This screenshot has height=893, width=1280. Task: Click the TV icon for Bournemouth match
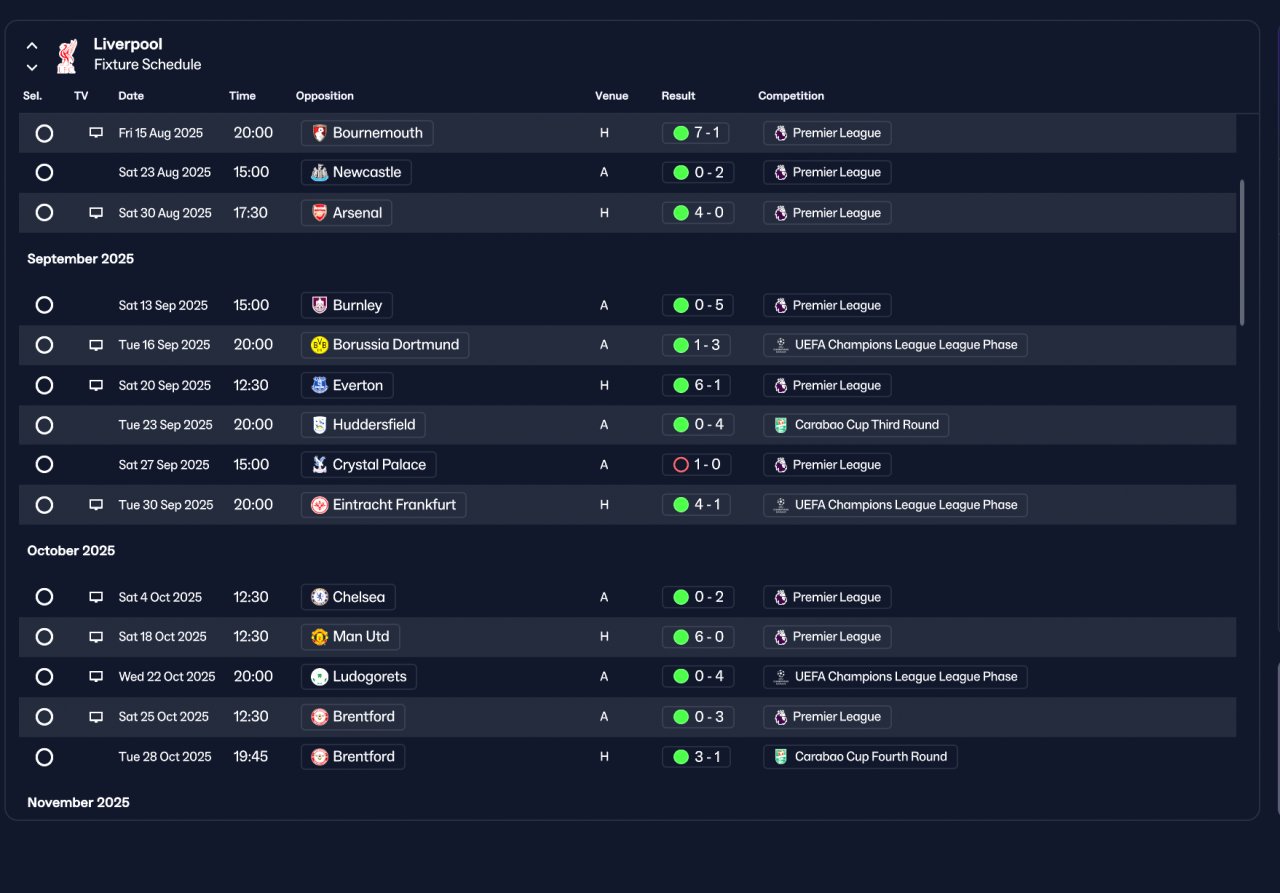tap(96, 133)
